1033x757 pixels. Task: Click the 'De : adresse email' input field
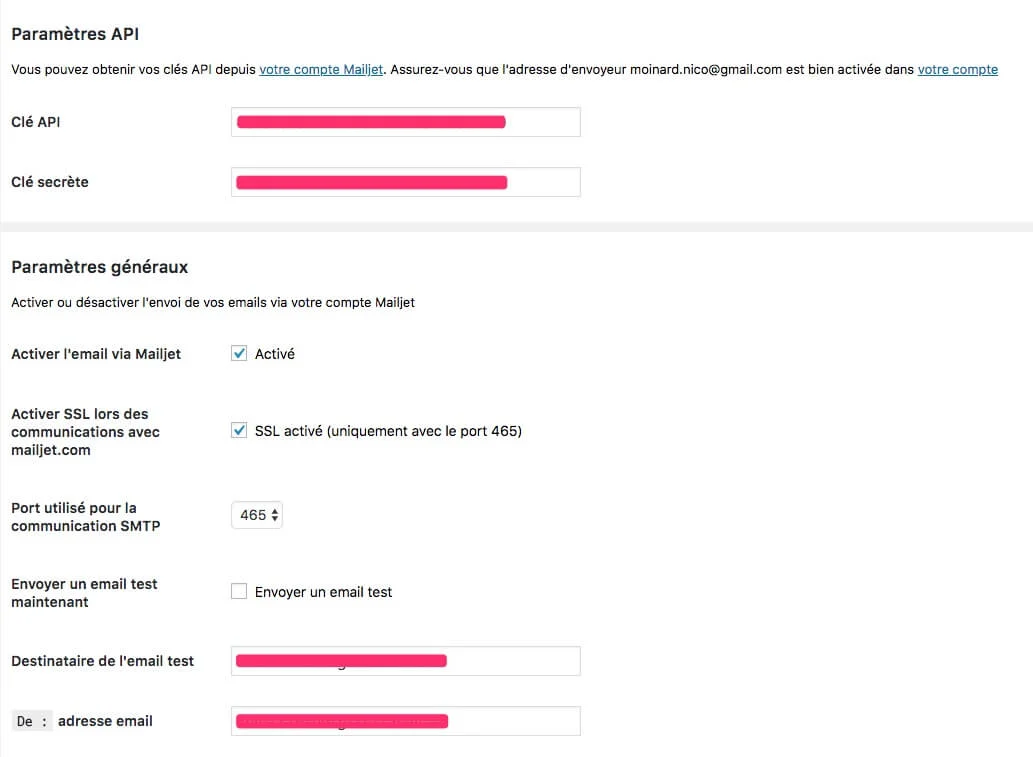405,721
